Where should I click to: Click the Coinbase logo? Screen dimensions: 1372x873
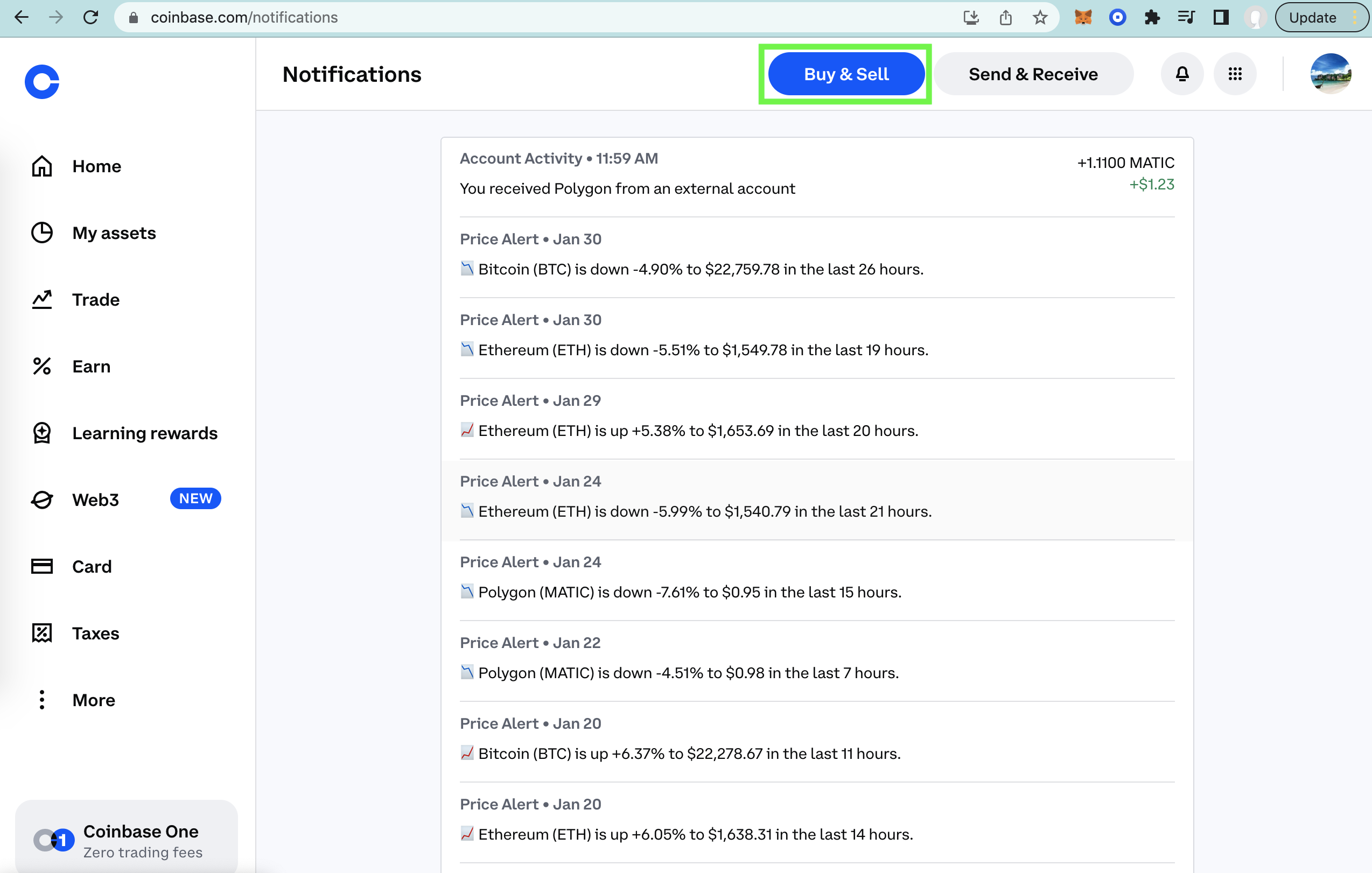[x=42, y=81]
